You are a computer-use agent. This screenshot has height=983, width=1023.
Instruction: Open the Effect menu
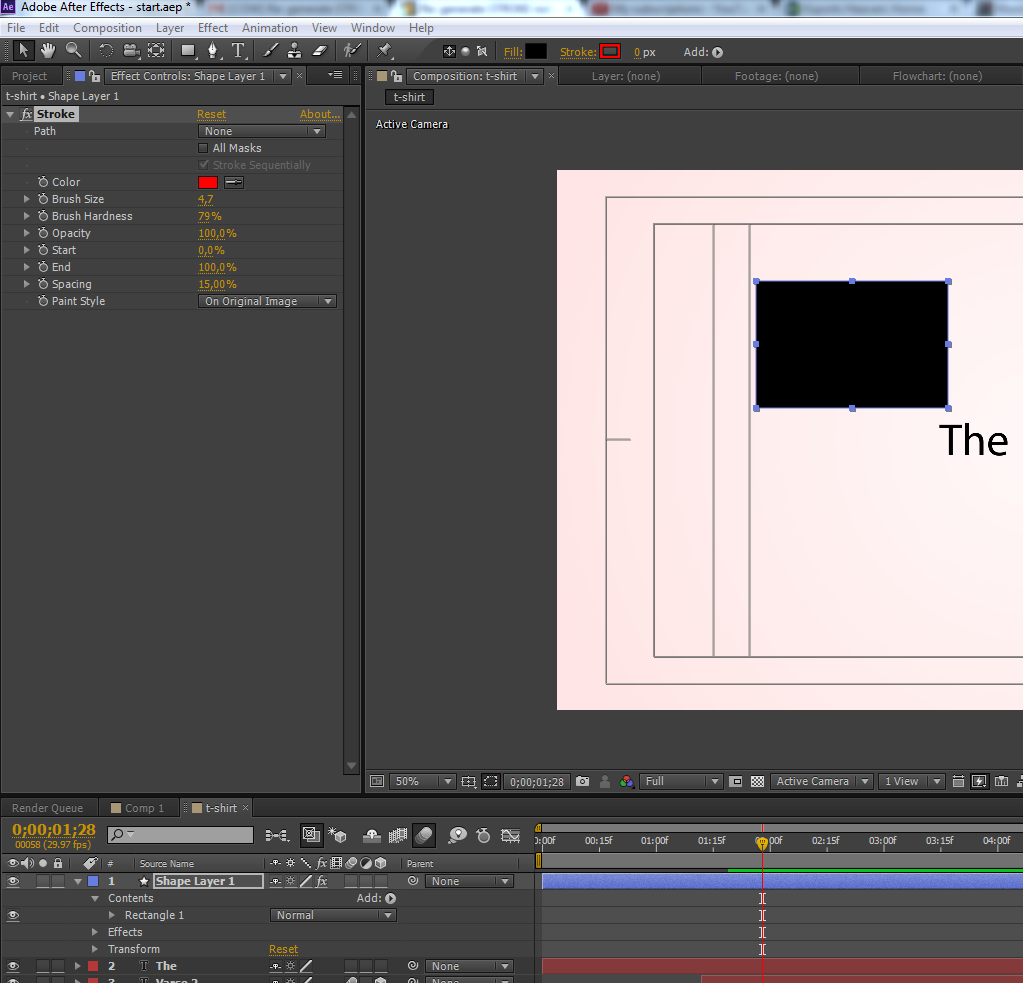point(213,28)
